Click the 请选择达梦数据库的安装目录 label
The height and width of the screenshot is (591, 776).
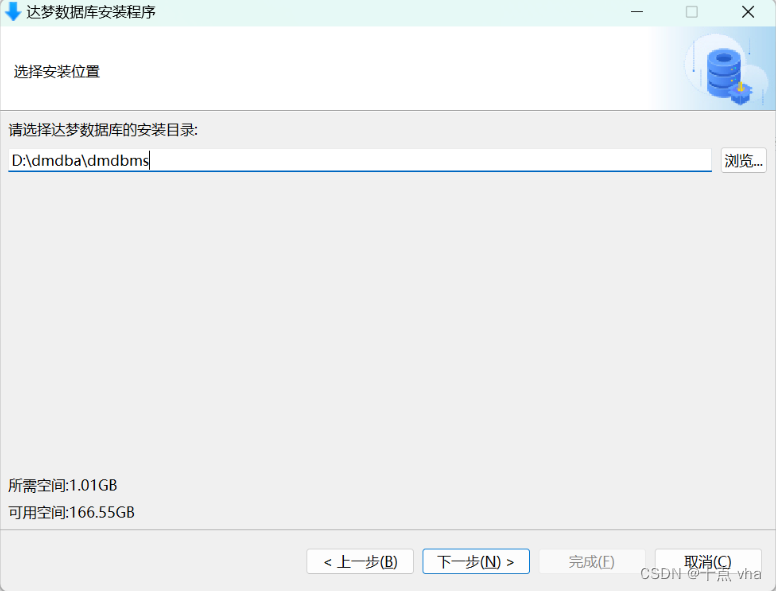(x=103, y=130)
